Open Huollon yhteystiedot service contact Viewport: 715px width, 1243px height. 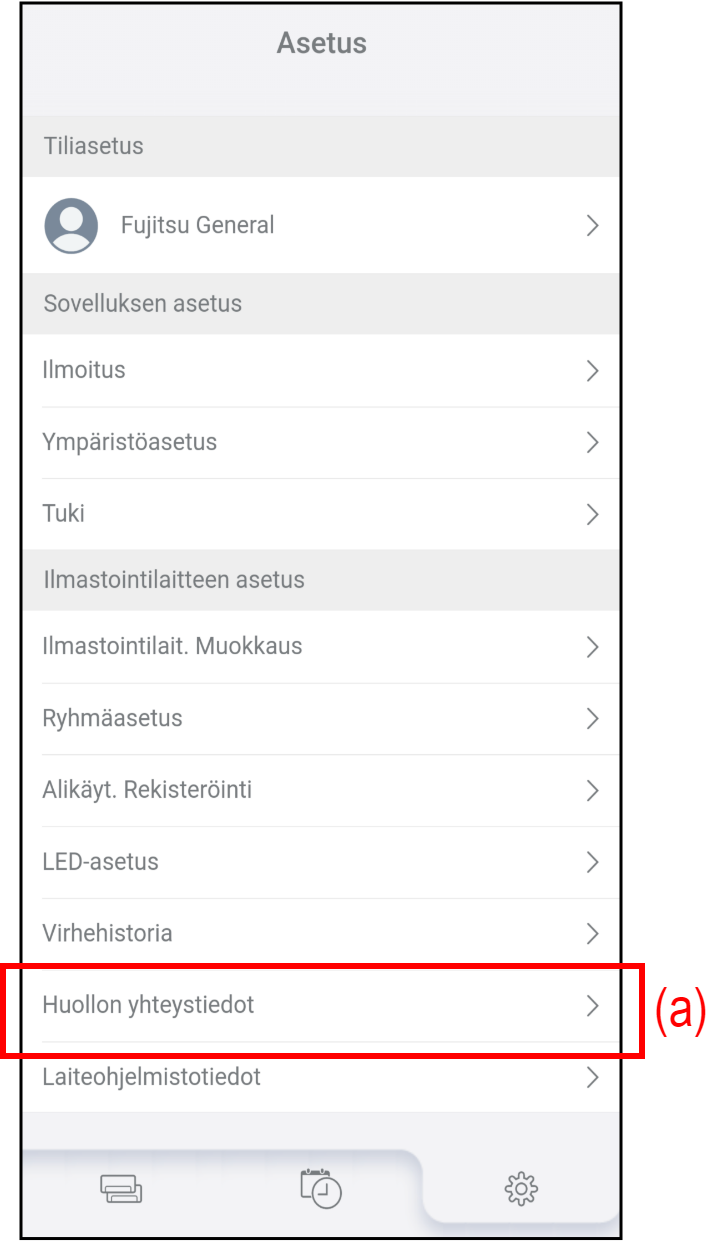pyautogui.click(x=148, y=1005)
